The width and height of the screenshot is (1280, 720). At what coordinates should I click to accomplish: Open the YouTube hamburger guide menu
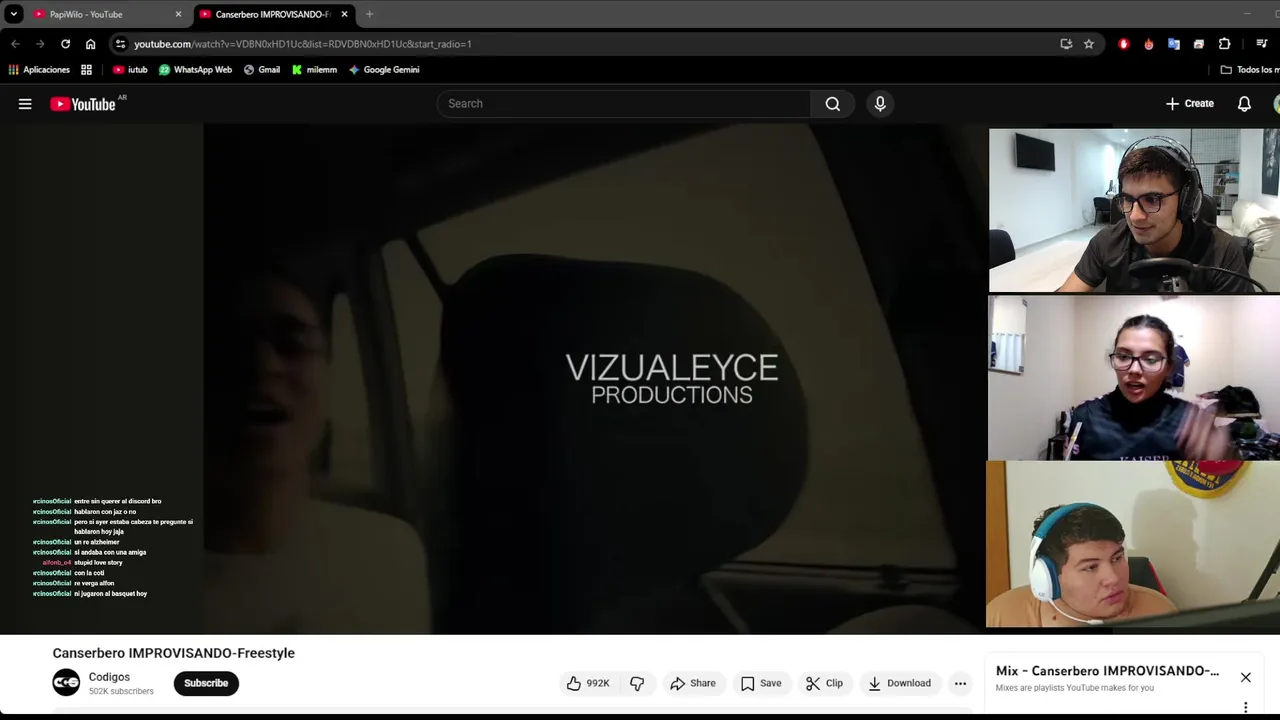[x=25, y=104]
